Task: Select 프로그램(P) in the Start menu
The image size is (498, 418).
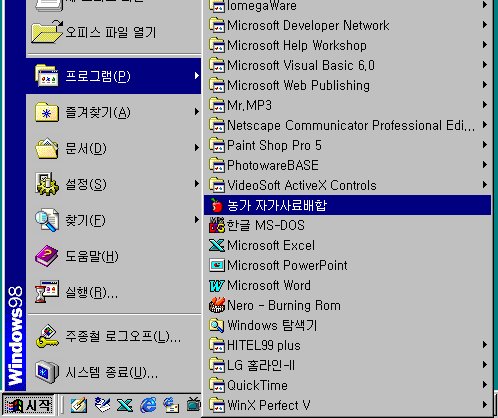Action: [x=114, y=76]
